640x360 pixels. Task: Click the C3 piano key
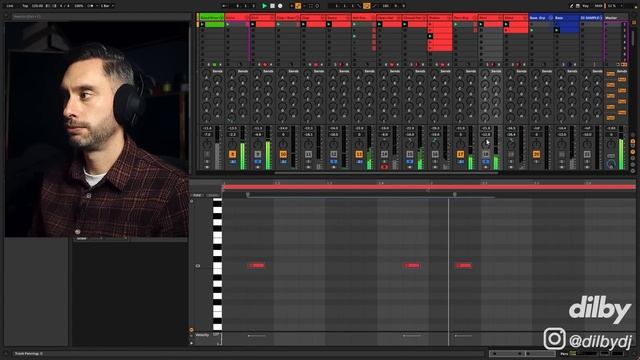point(217,266)
